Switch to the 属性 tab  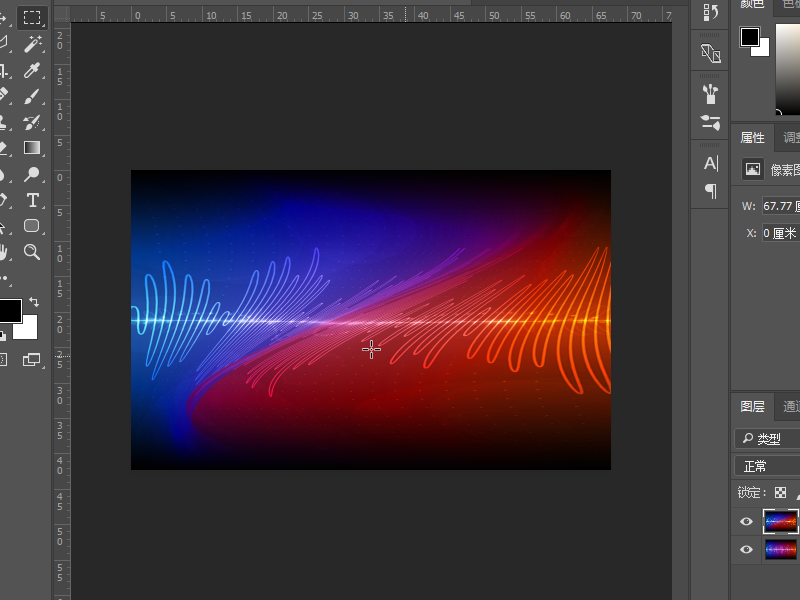[x=752, y=138]
